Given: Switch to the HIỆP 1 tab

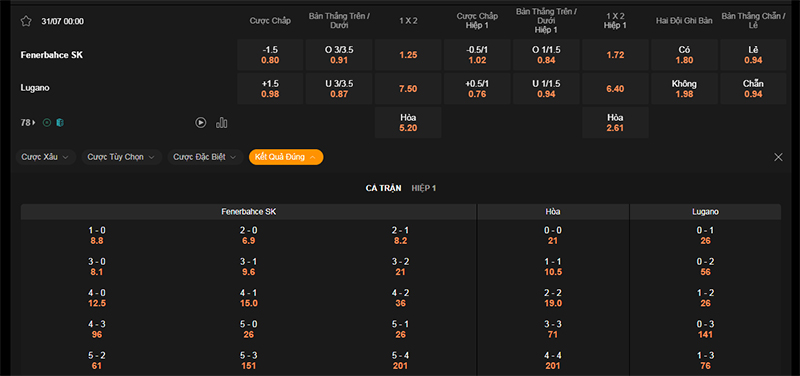Looking at the screenshot, I should 423,188.
